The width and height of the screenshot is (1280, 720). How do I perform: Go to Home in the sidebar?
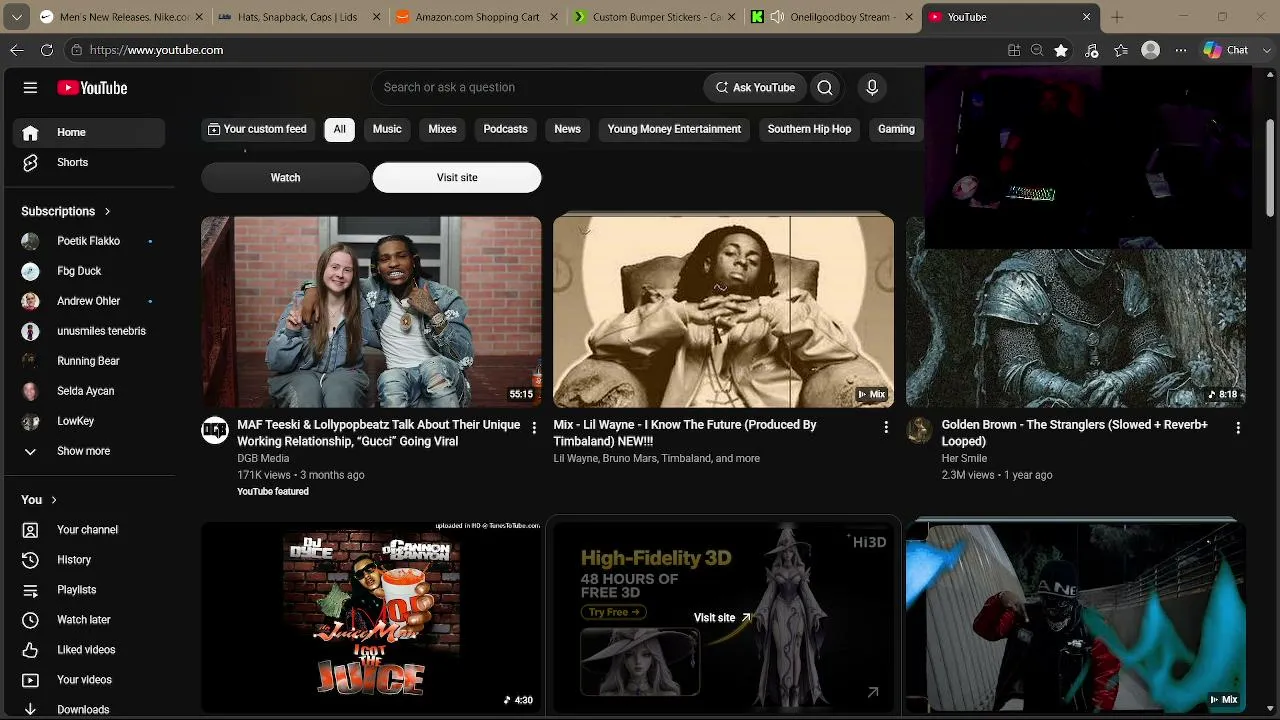(x=89, y=132)
